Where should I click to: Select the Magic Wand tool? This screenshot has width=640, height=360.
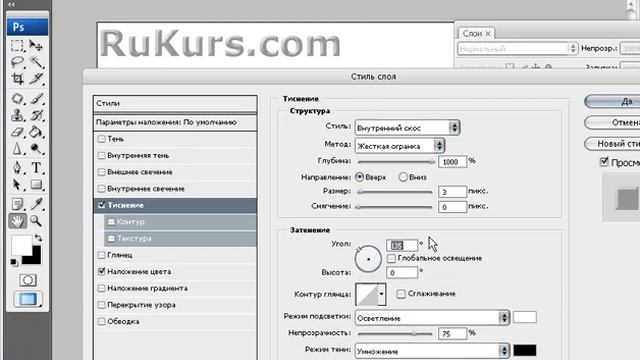[x=36, y=62]
